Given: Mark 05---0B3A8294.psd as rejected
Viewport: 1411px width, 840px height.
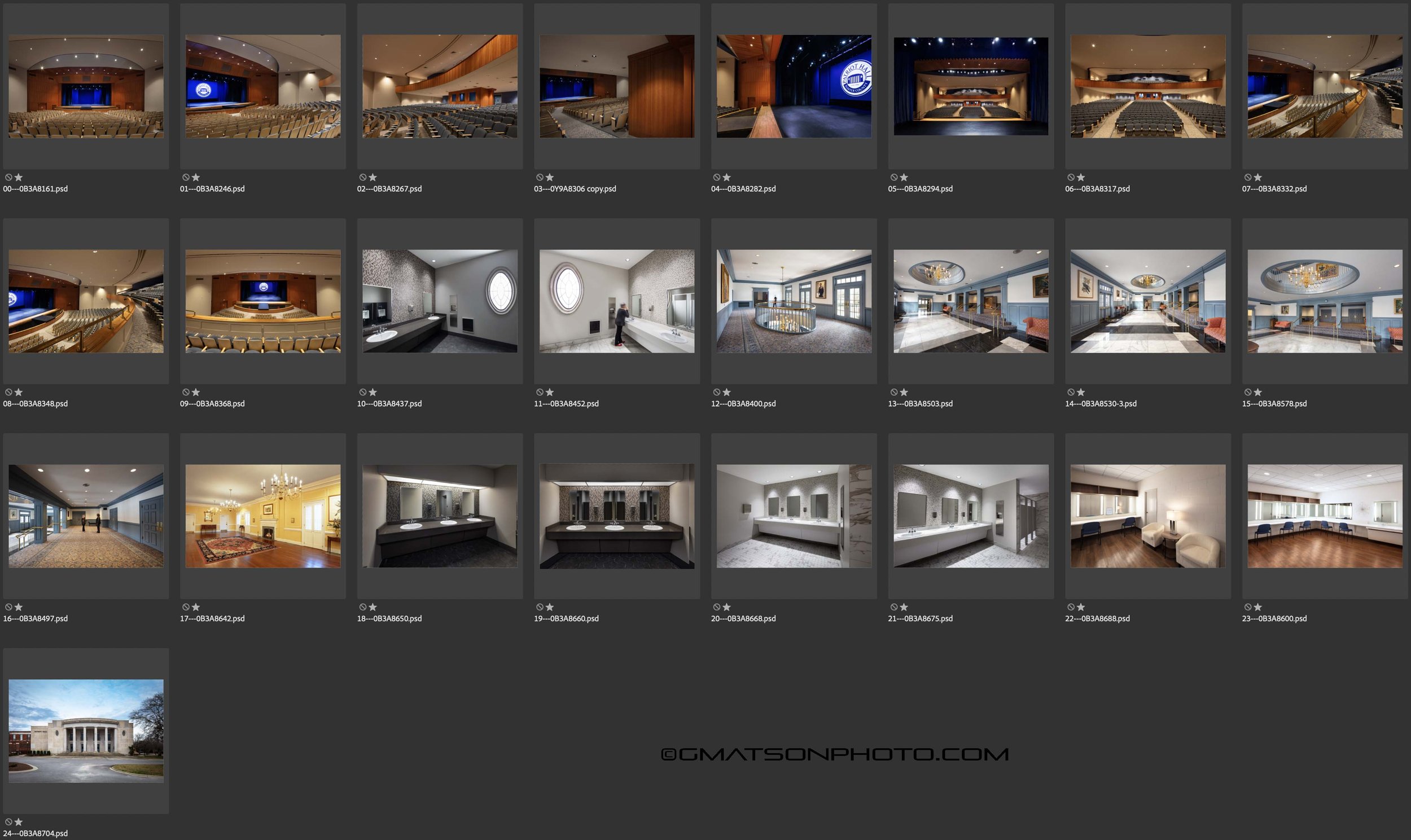Looking at the screenshot, I should (893, 177).
